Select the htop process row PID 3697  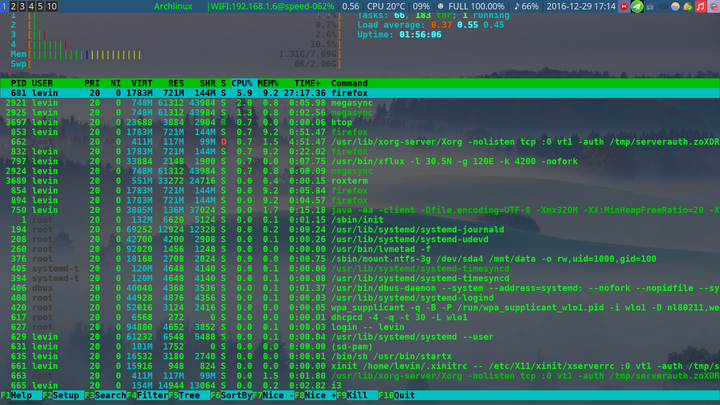point(360,122)
